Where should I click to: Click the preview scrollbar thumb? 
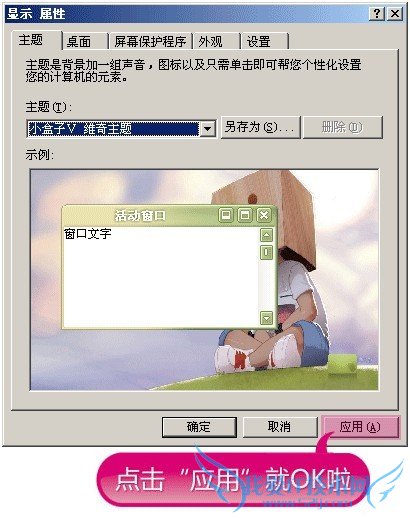pyautogui.click(x=266, y=252)
